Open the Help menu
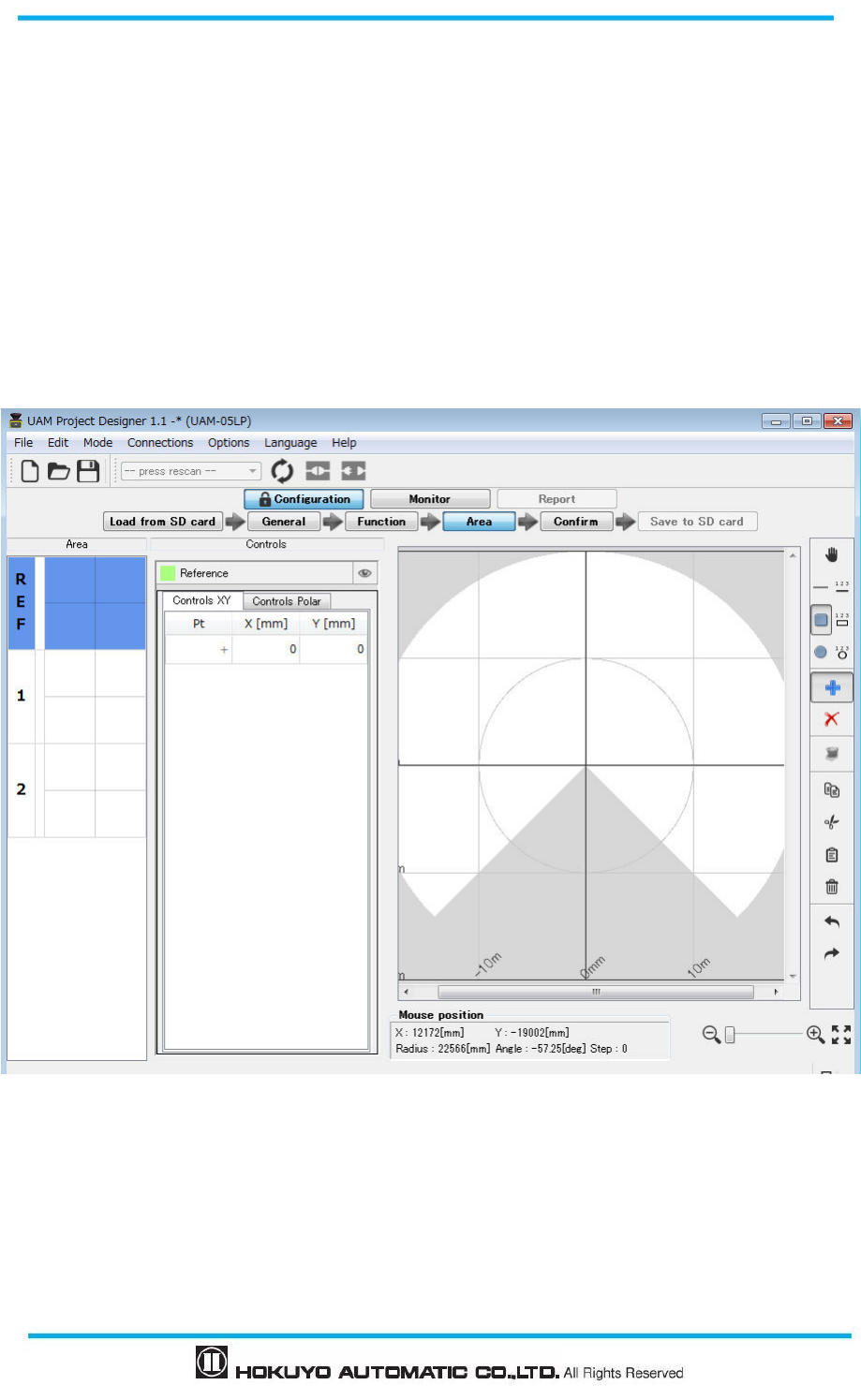Viewport: 861px width, 1400px height. click(344, 443)
